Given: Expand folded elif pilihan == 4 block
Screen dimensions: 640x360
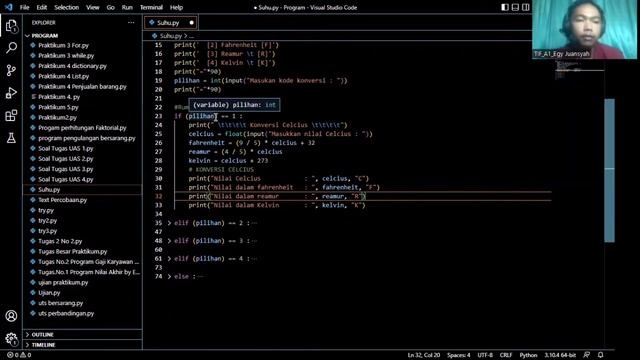Looking at the screenshot, I should (169, 259).
